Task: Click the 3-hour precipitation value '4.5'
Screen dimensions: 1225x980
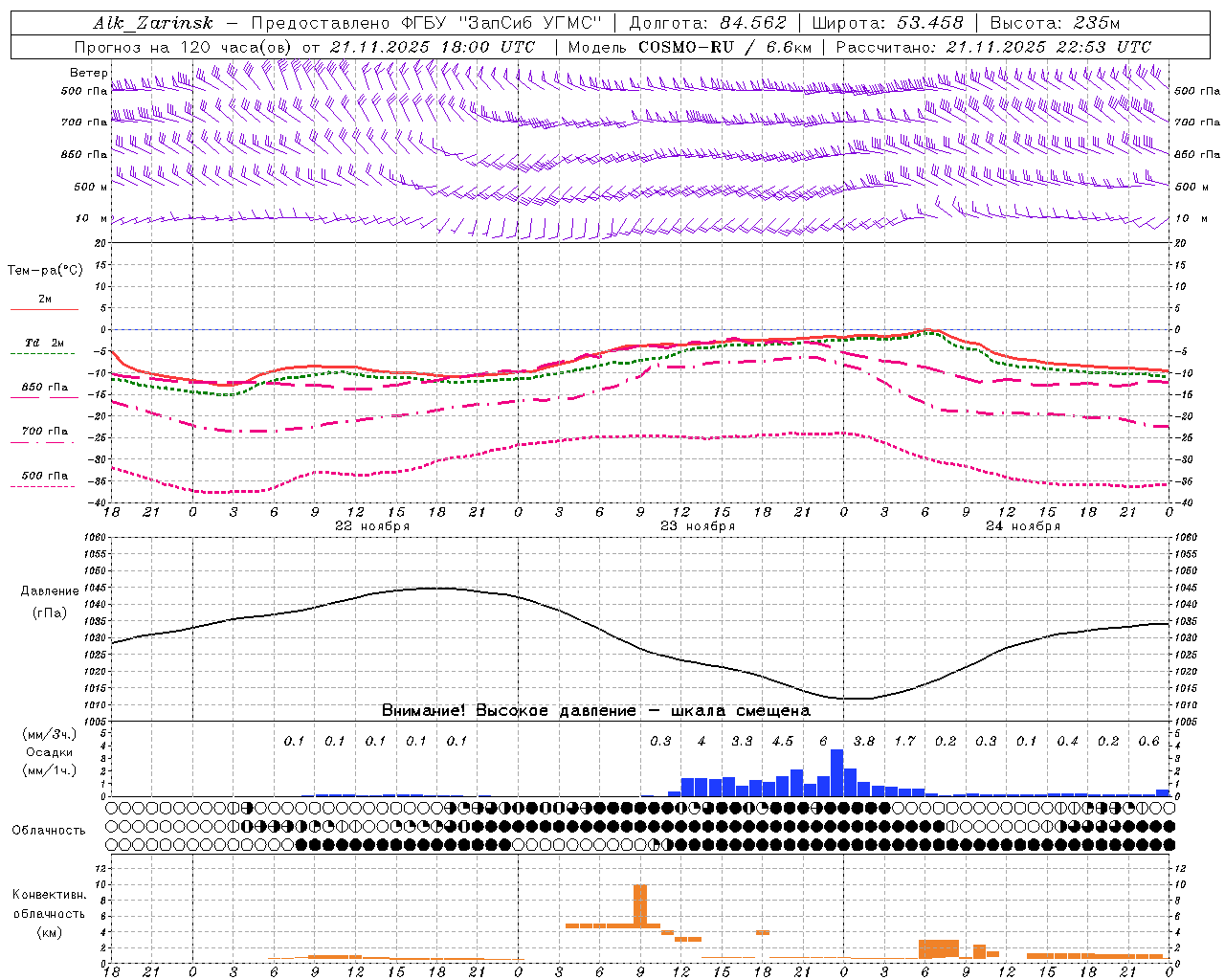Action: (783, 742)
